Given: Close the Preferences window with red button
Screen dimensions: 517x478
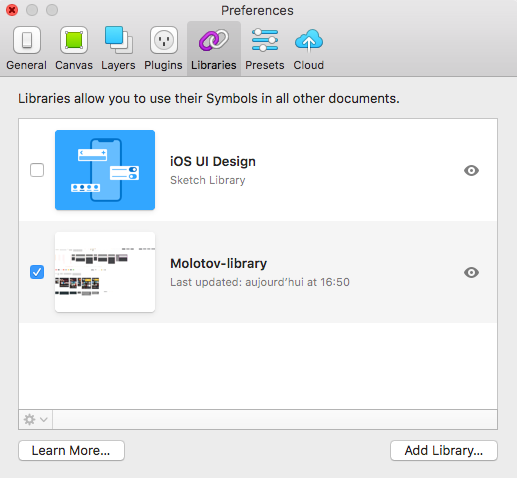Looking at the screenshot, I should click(x=12, y=10).
